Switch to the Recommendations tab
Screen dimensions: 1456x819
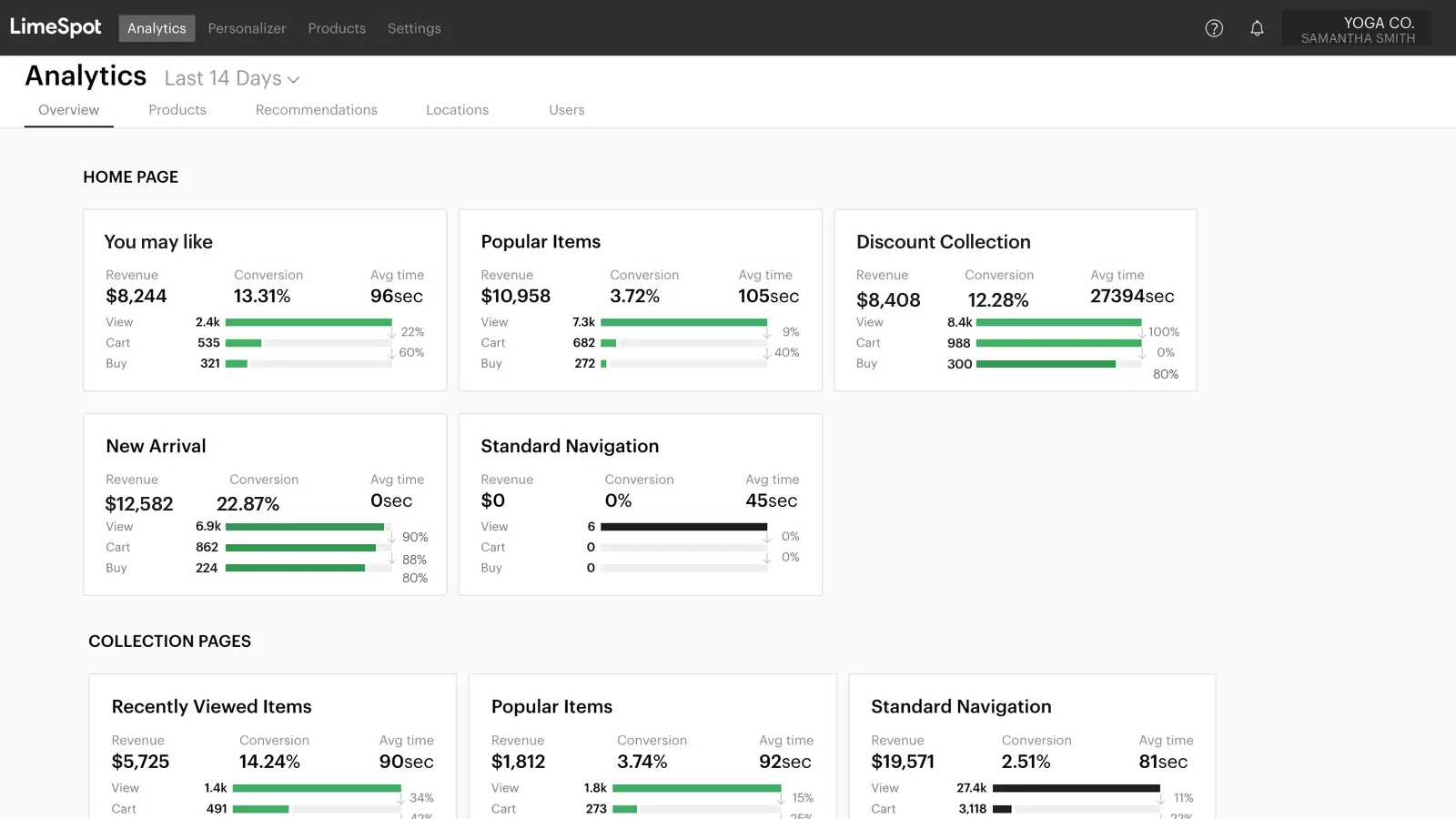[x=316, y=109]
